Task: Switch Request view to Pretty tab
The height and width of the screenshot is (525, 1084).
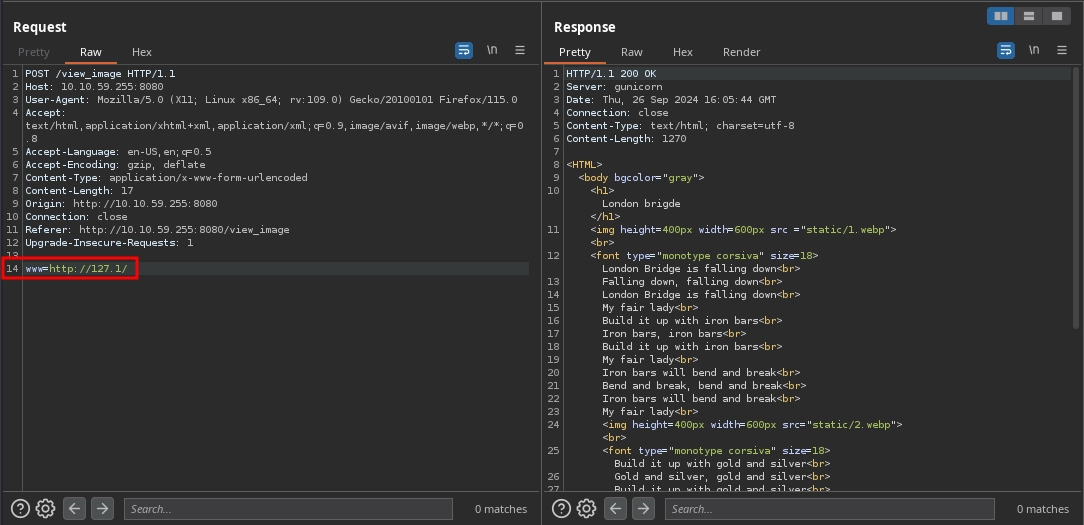Action: tap(33, 52)
